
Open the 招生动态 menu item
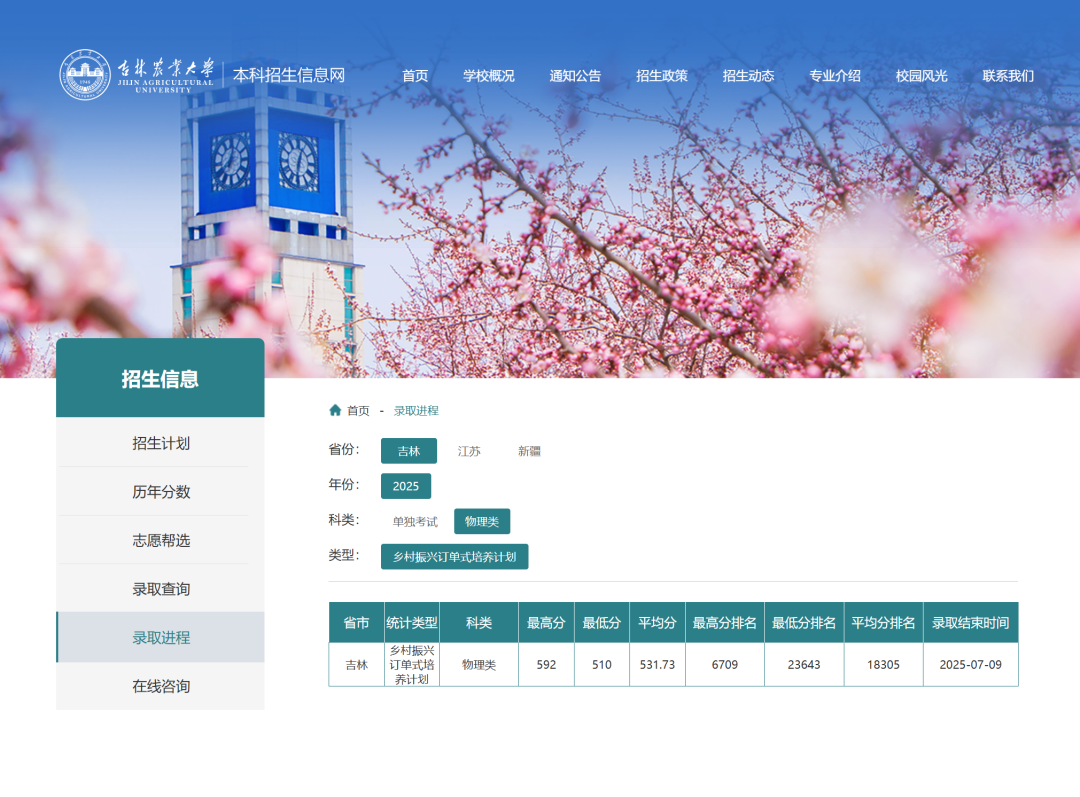(x=747, y=75)
